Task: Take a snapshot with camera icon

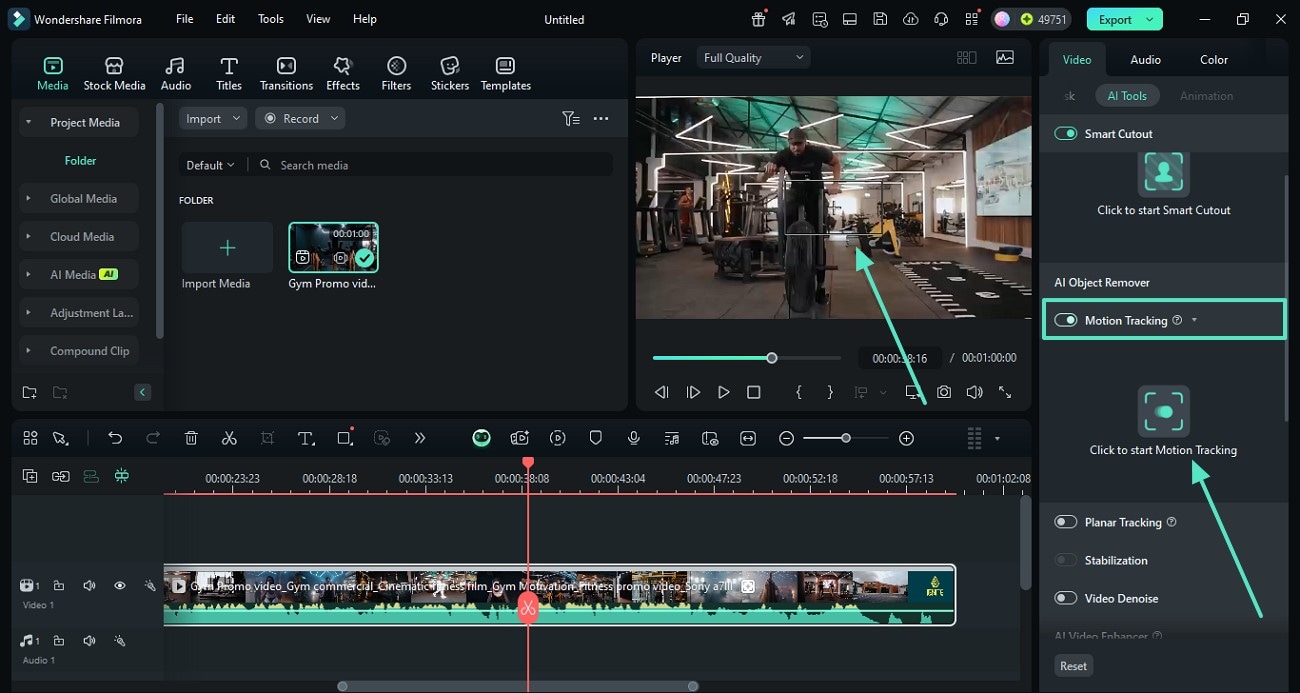Action: click(943, 392)
